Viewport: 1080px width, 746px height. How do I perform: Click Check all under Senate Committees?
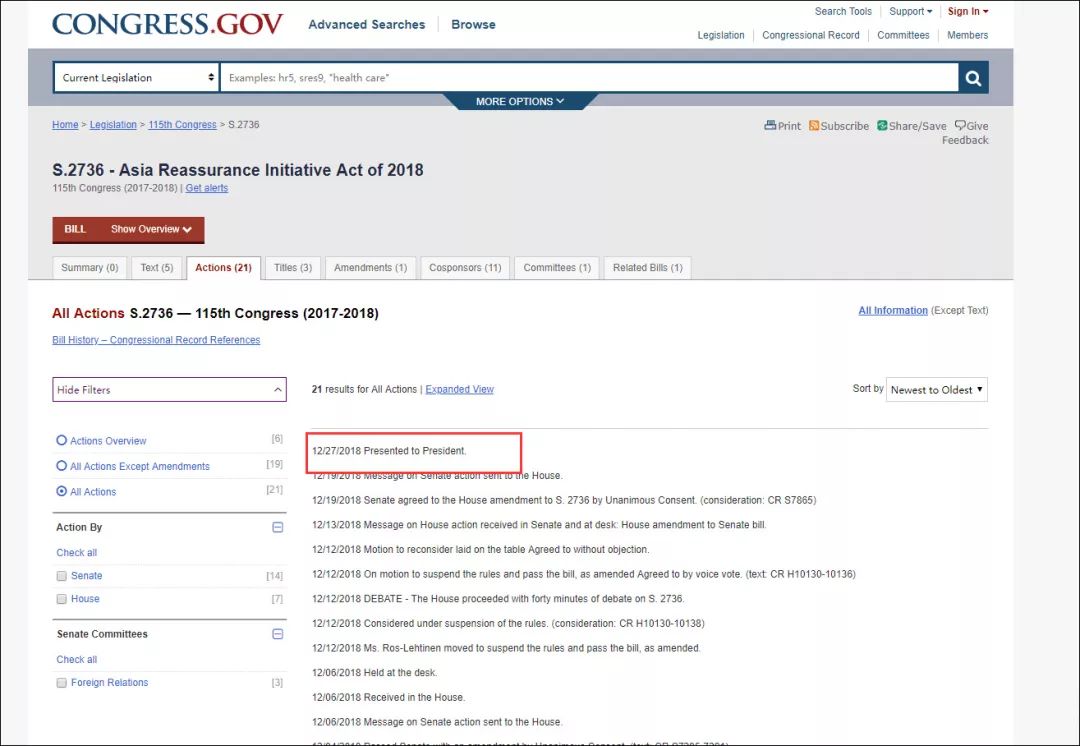click(76, 659)
